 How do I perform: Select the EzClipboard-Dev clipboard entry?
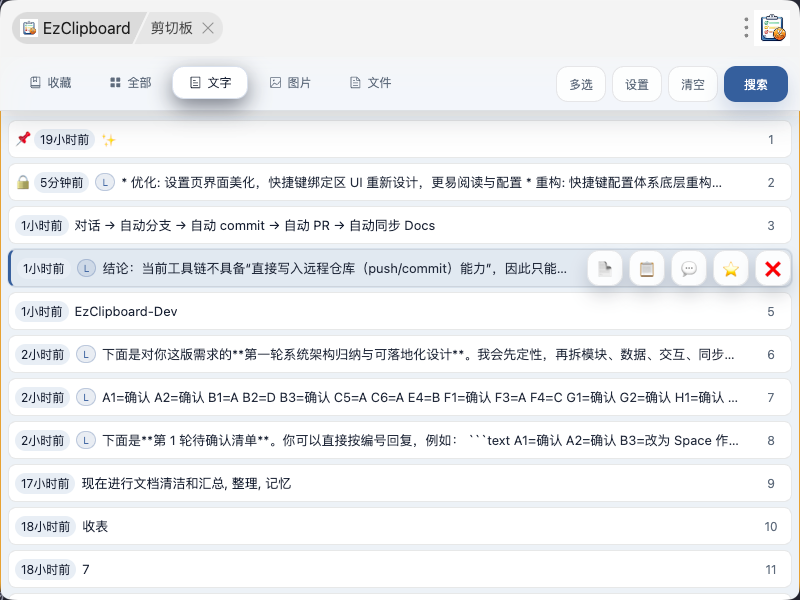click(x=400, y=311)
